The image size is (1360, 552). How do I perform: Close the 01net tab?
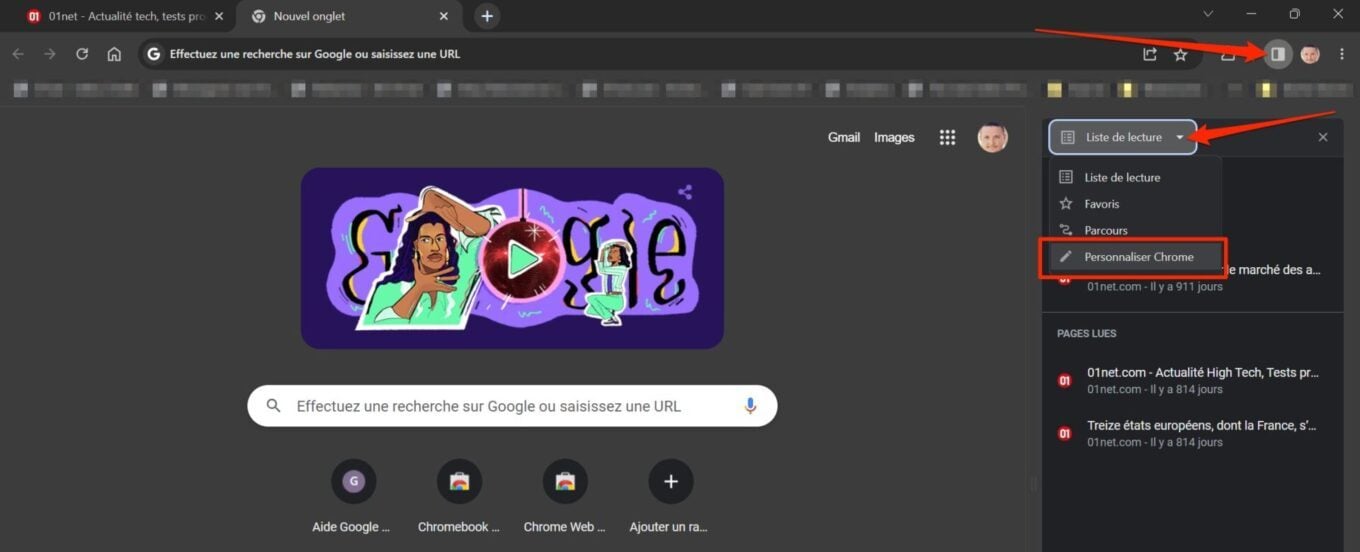[x=219, y=16]
